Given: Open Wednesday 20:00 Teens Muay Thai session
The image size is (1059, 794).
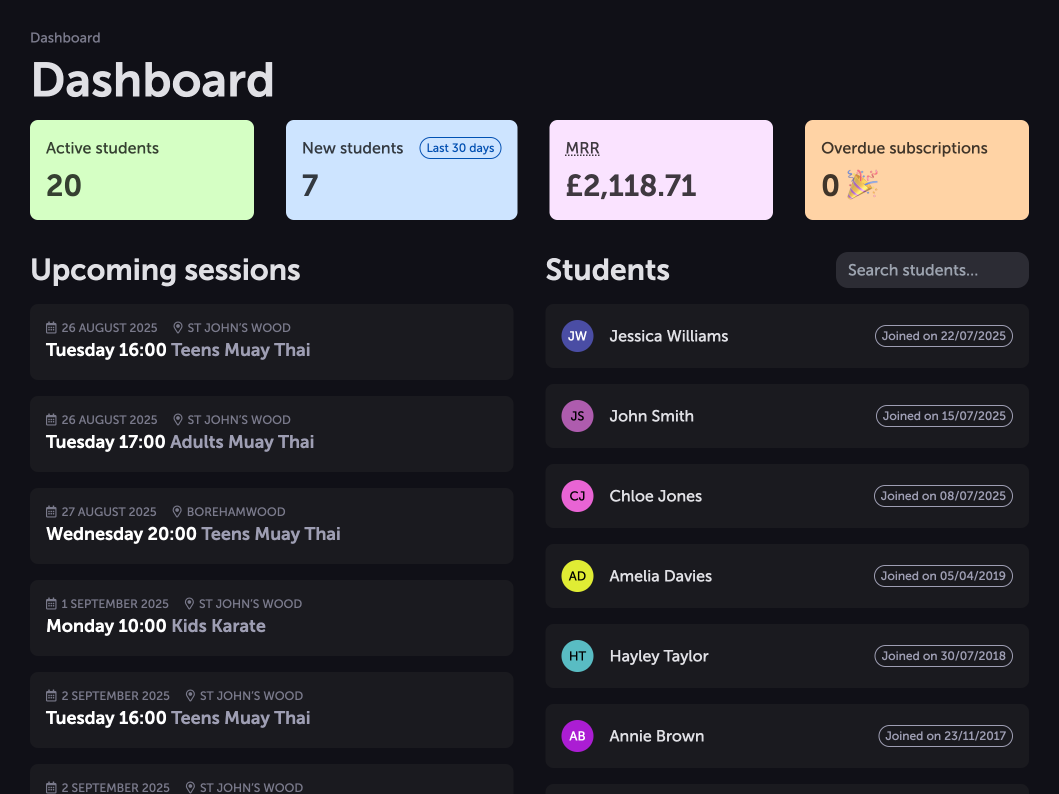Looking at the screenshot, I should pyautogui.click(x=271, y=526).
